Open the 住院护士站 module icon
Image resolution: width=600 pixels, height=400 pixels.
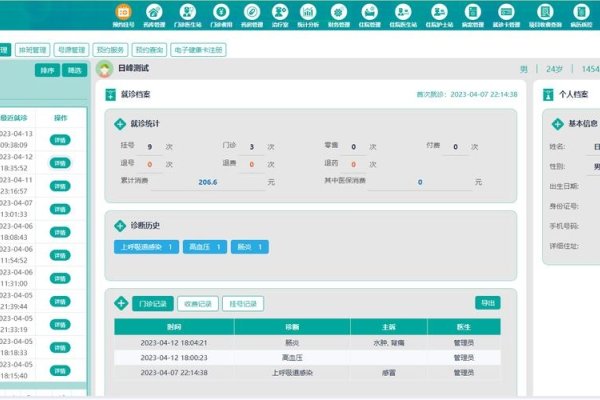tap(439, 12)
